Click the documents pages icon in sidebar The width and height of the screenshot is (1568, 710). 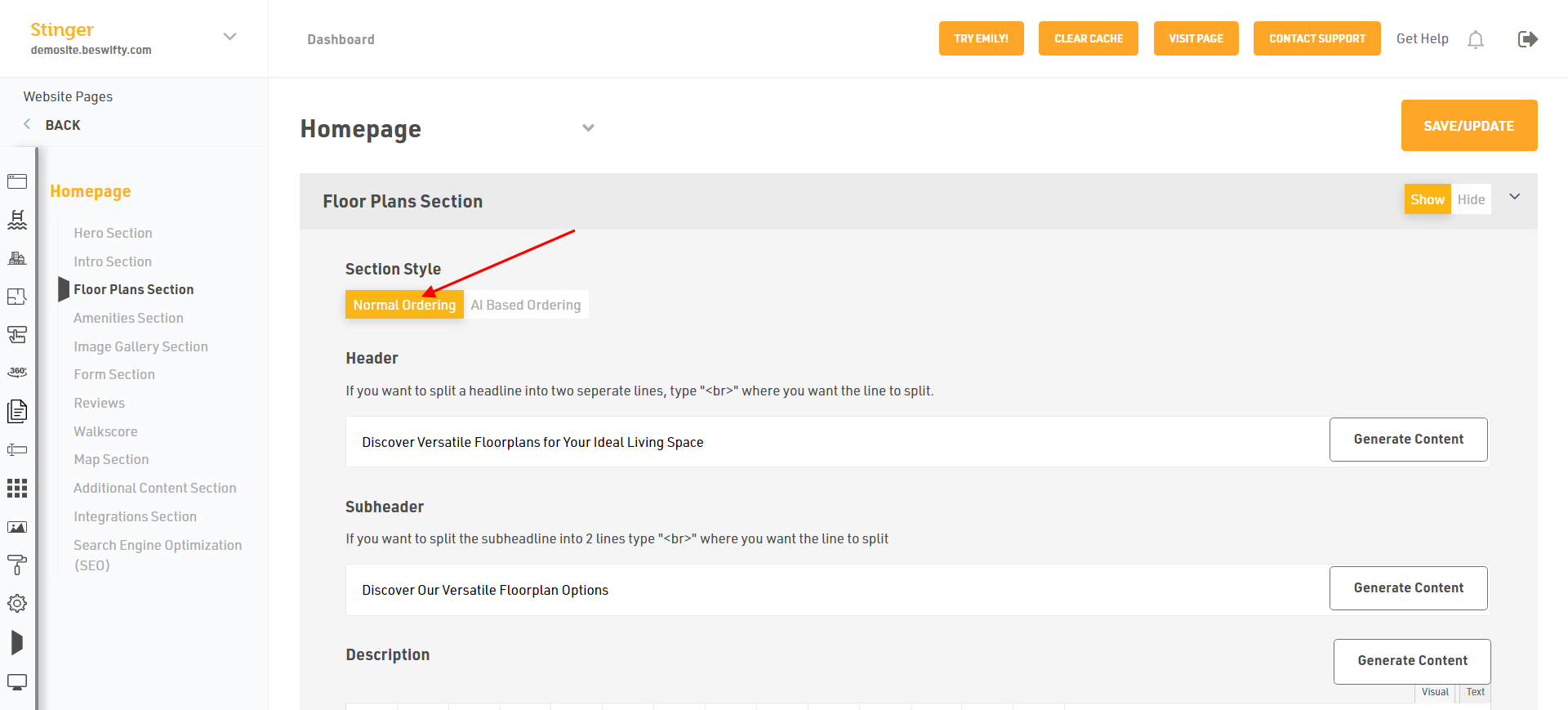pyautogui.click(x=17, y=411)
